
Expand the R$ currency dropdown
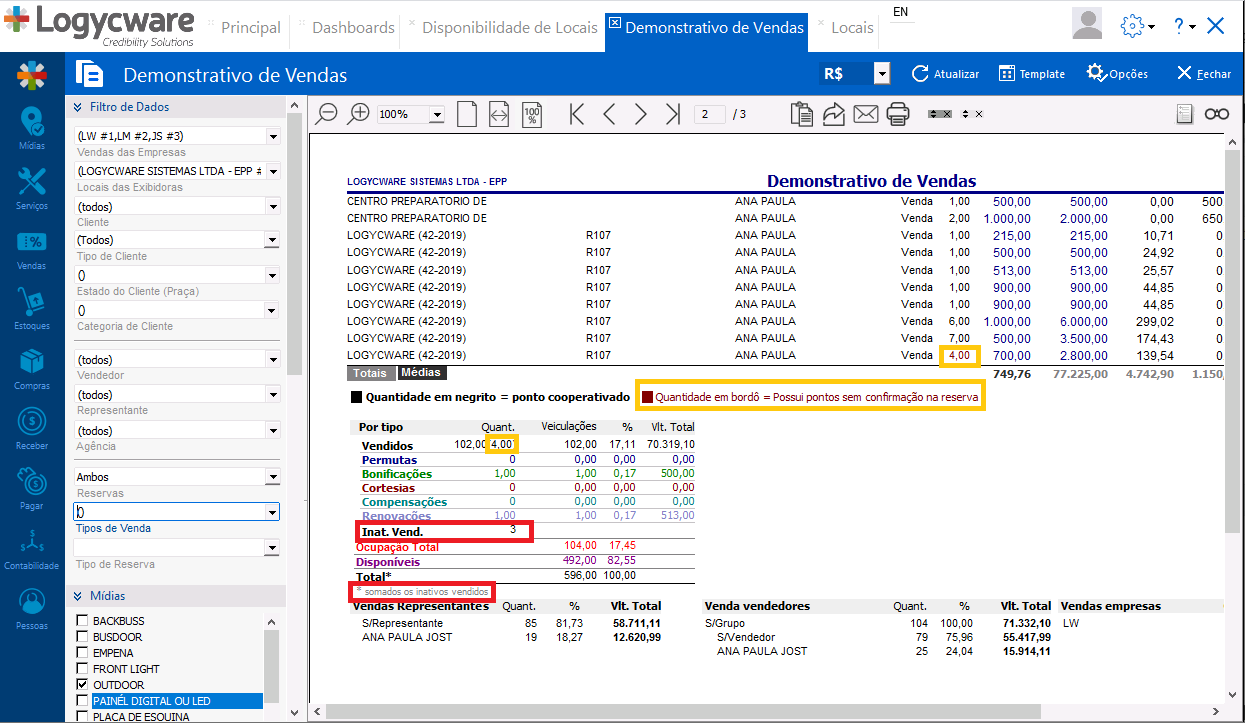[881, 74]
